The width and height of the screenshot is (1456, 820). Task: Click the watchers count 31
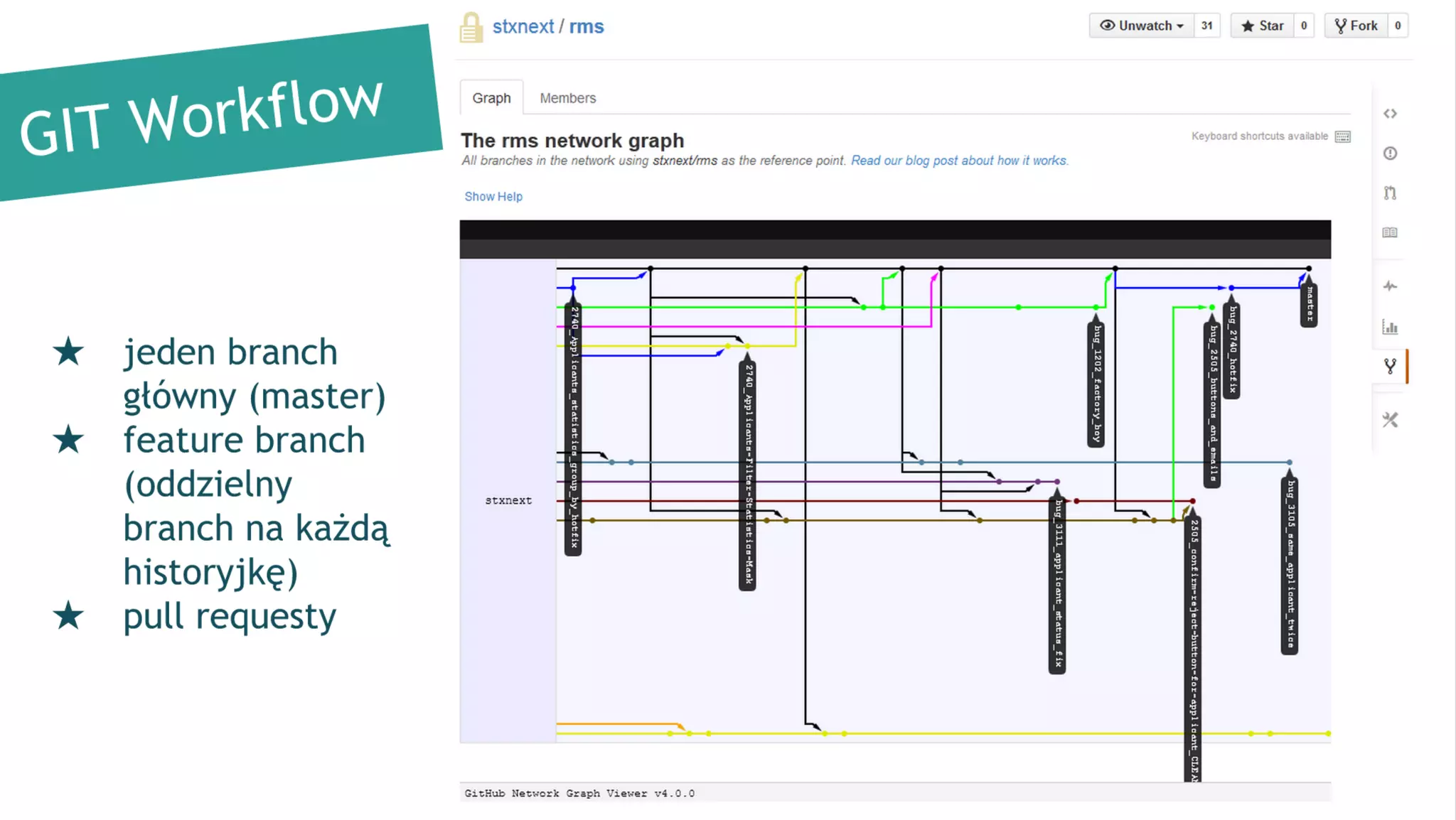pyautogui.click(x=1206, y=26)
